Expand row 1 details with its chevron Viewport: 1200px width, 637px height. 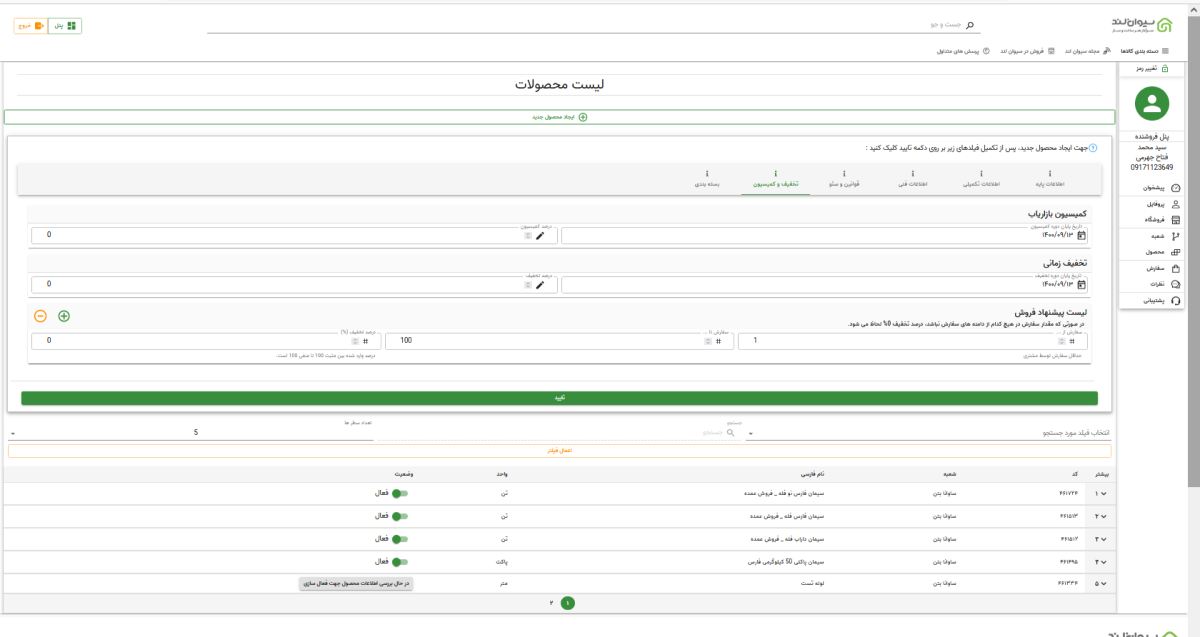[1103, 493]
